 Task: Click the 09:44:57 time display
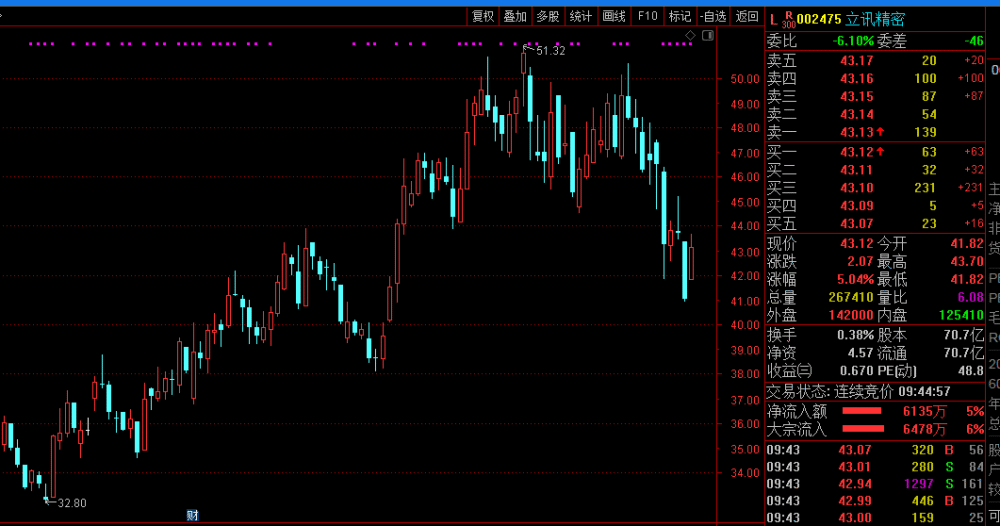click(924, 391)
